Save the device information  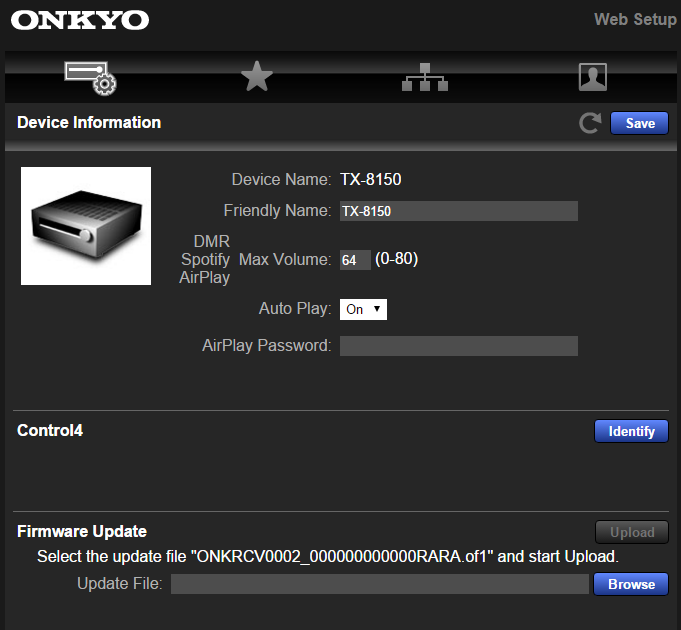tap(639, 123)
